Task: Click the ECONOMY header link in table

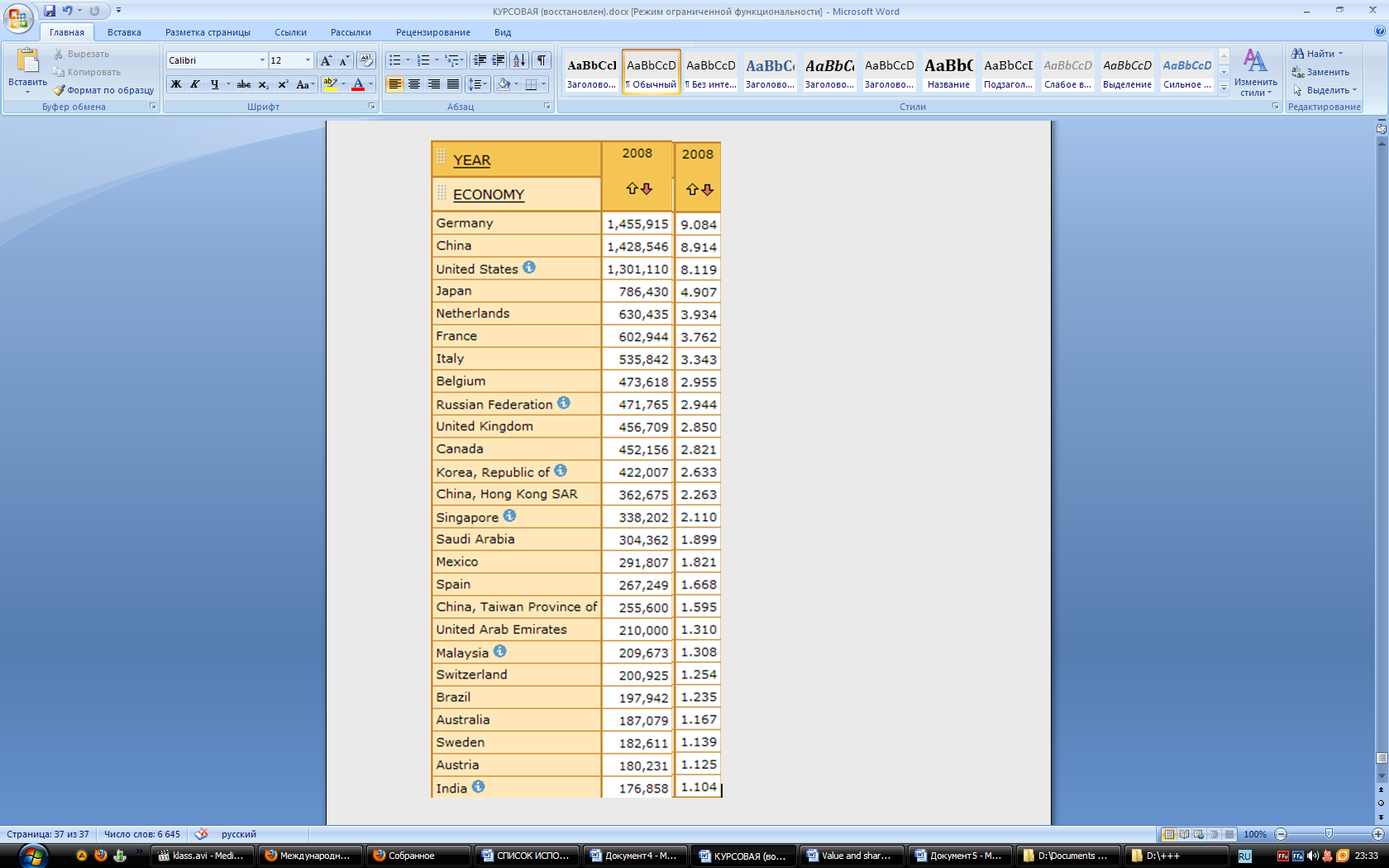Action: 488,194
